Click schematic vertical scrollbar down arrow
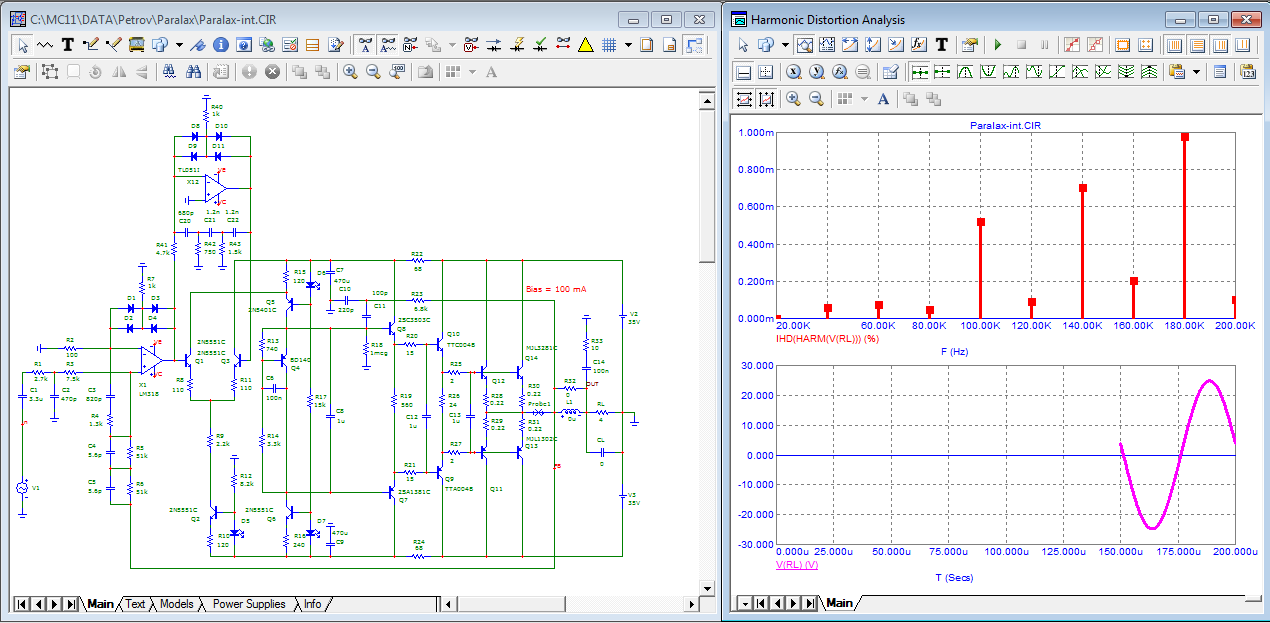This screenshot has height=623, width=1270. coord(707,587)
